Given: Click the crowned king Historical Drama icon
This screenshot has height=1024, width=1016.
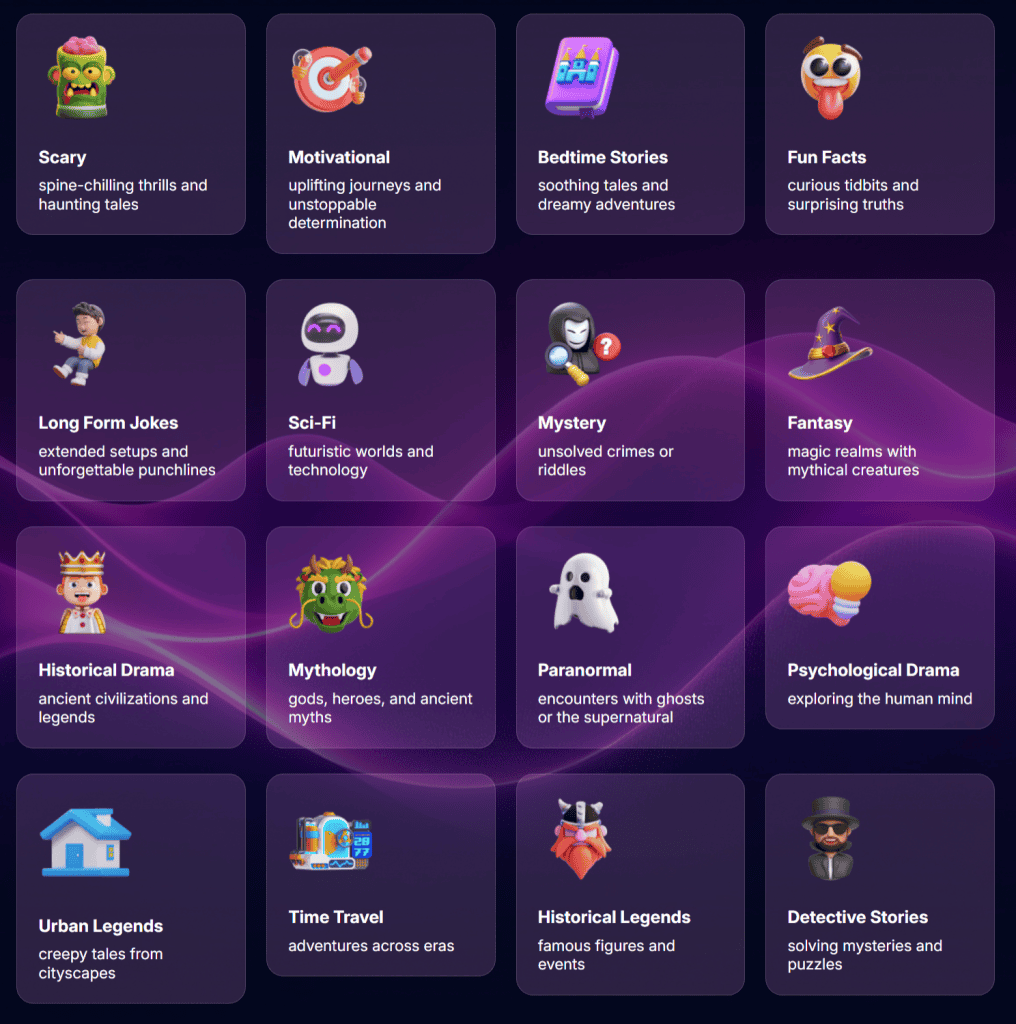Looking at the screenshot, I should click(x=82, y=592).
